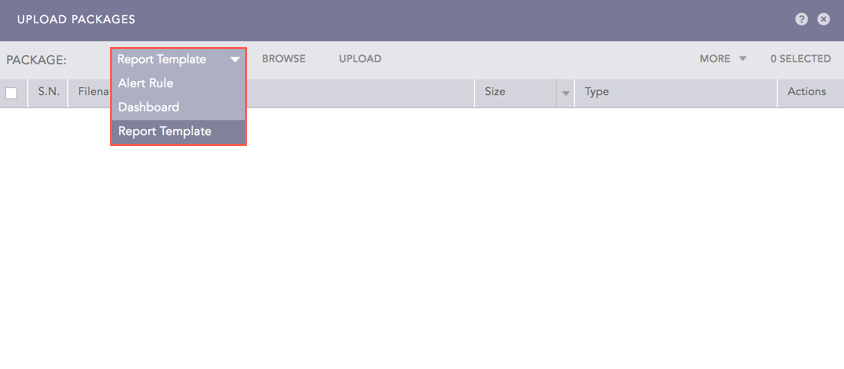This screenshot has width=844, height=369.
Task: Tick the select-all checkbox in table header
Action: [11, 93]
